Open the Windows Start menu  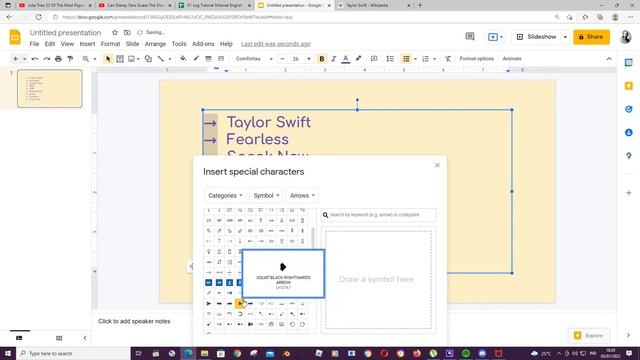point(8,353)
